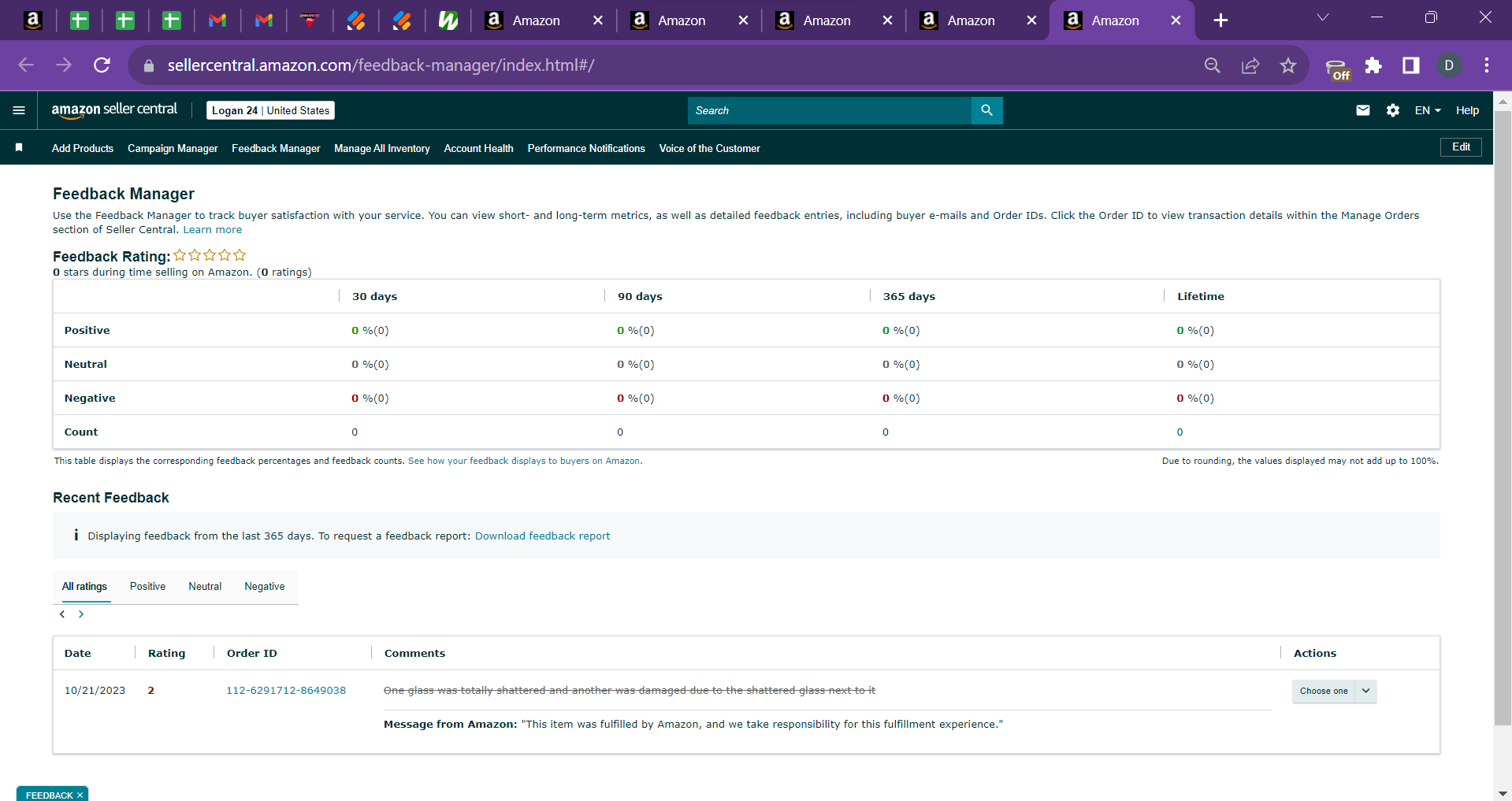Reload the Feedback Manager page
Image resolution: width=1512 pixels, height=801 pixels.
tap(102, 65)
